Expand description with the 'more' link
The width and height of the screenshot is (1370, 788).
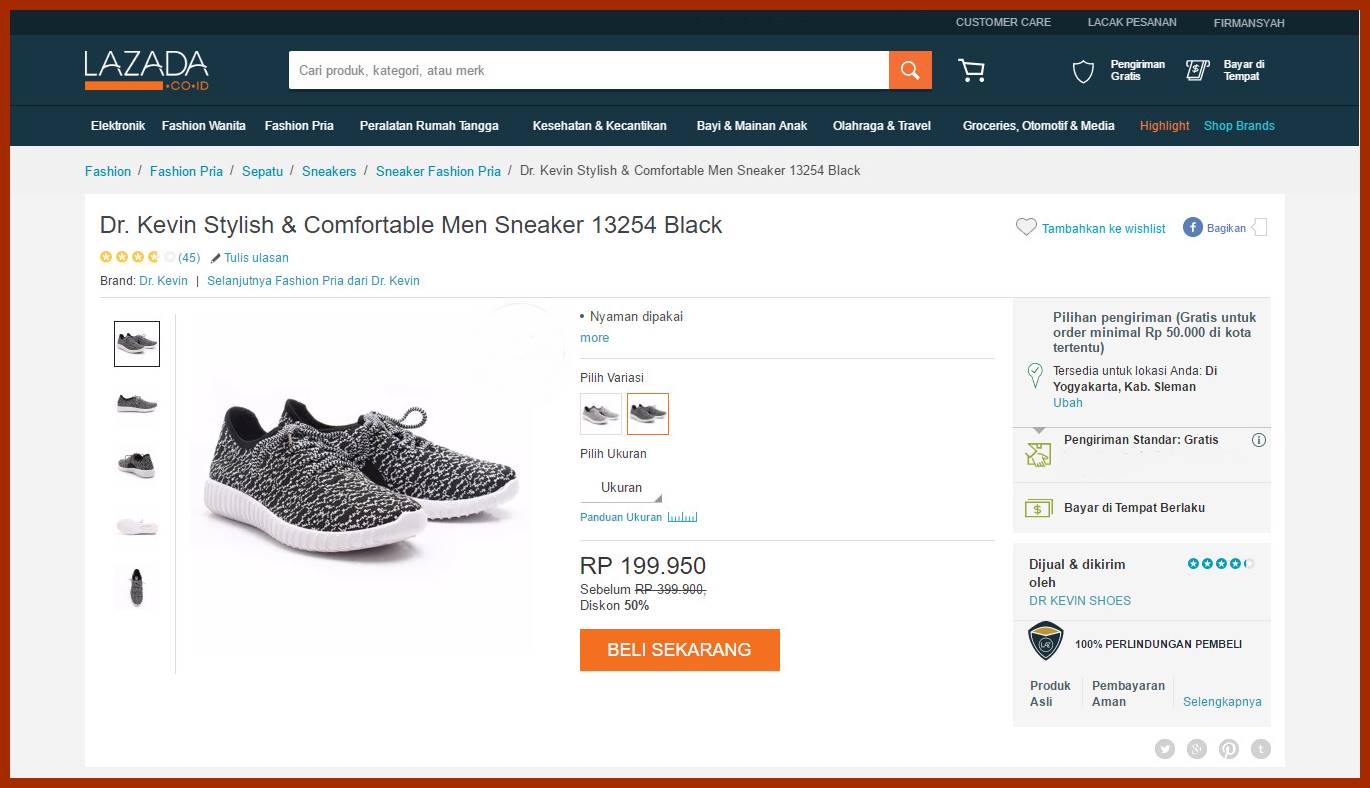point(594,338)
